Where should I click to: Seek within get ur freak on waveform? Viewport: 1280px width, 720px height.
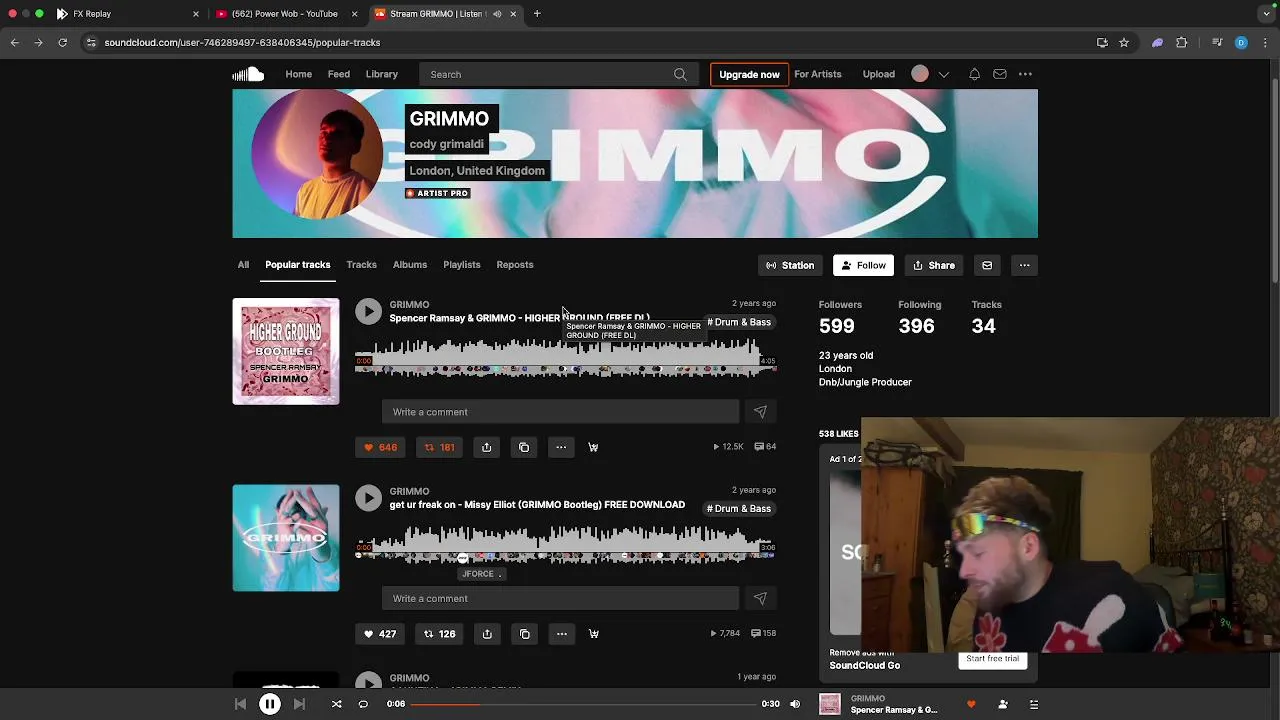point(566,543)
